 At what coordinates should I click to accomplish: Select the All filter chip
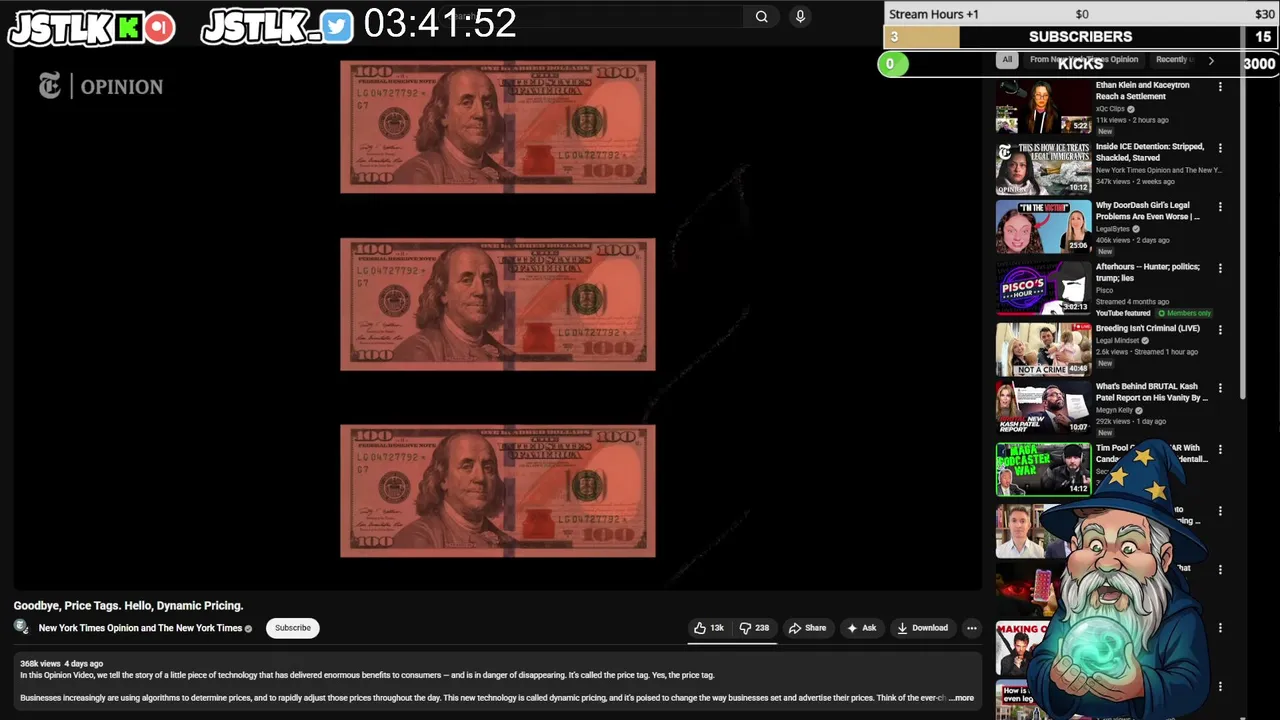(1007, 60)
